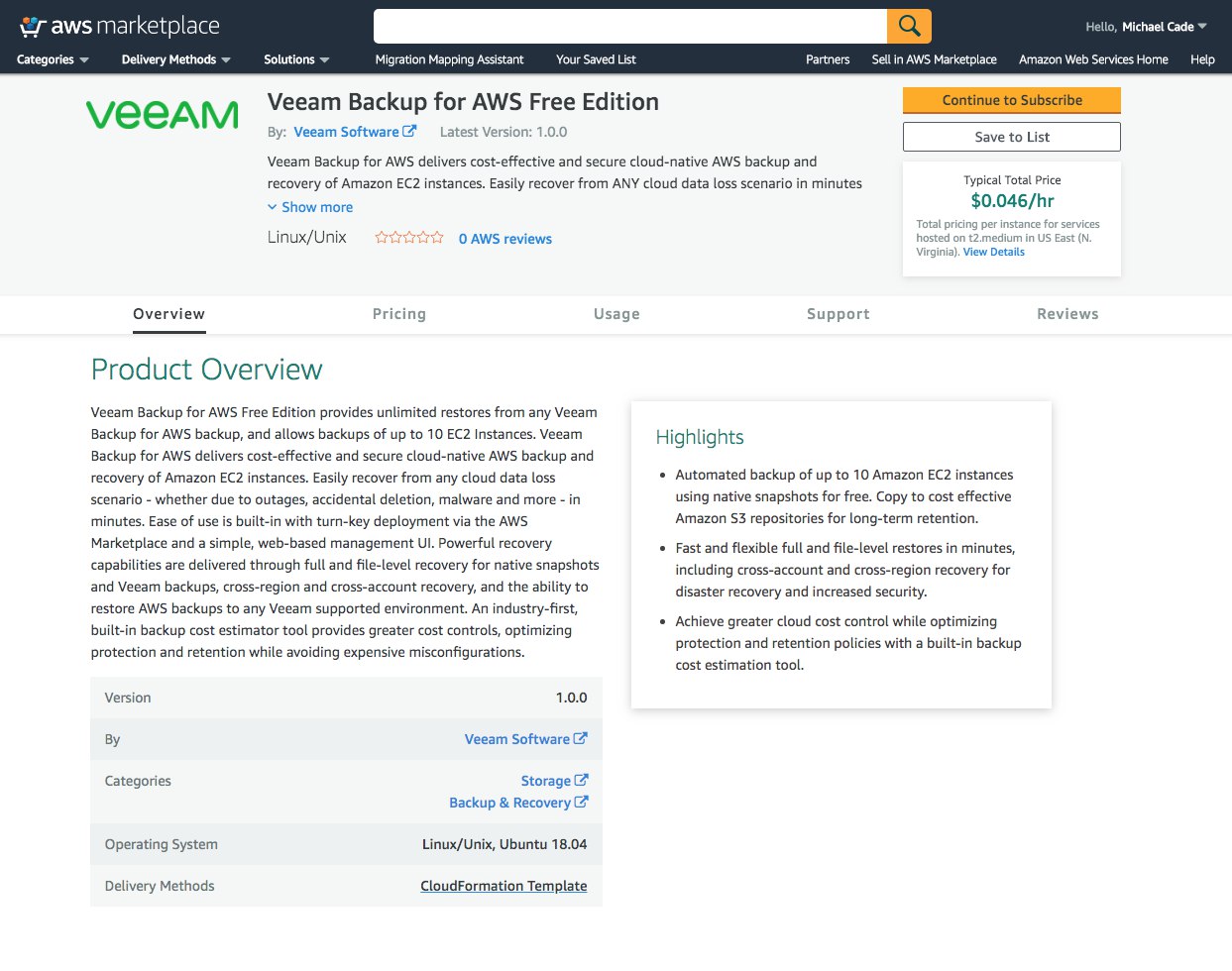This screenshot has height=971, width=1232.
Task: Expand the Categories dropdown menu
Action: (53, 59)
